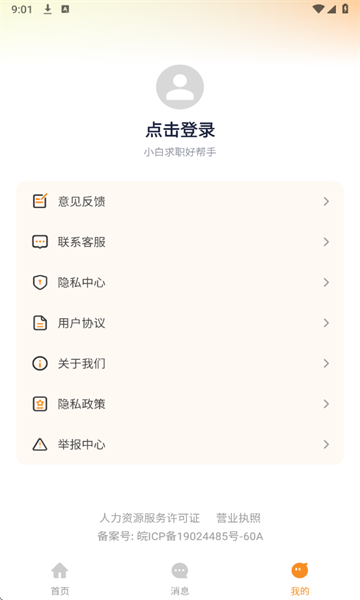Switch to the 首页 home tab

pyautogui.click(x=60, y=579)
